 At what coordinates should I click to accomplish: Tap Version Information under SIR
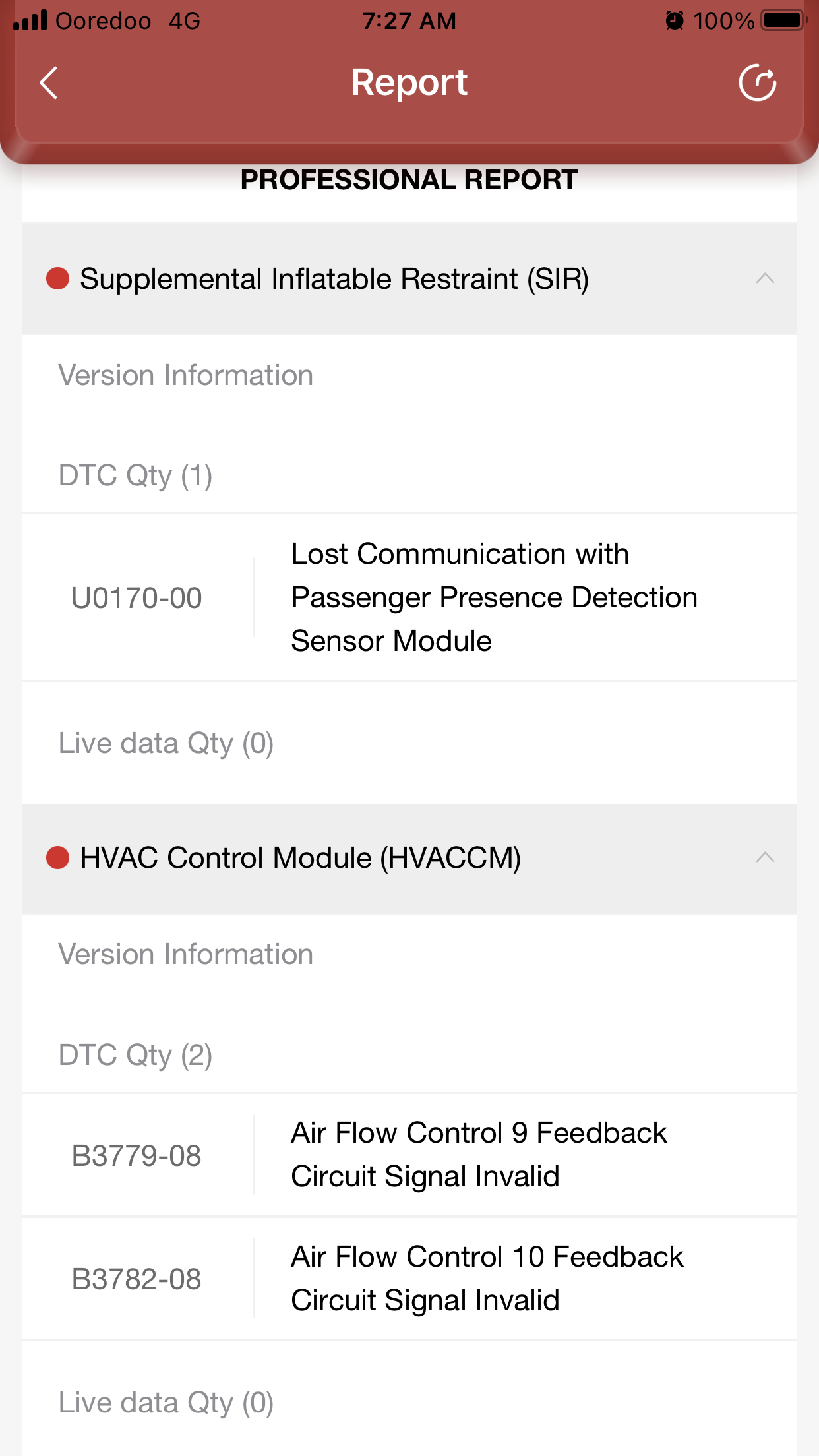click(185, 375)
